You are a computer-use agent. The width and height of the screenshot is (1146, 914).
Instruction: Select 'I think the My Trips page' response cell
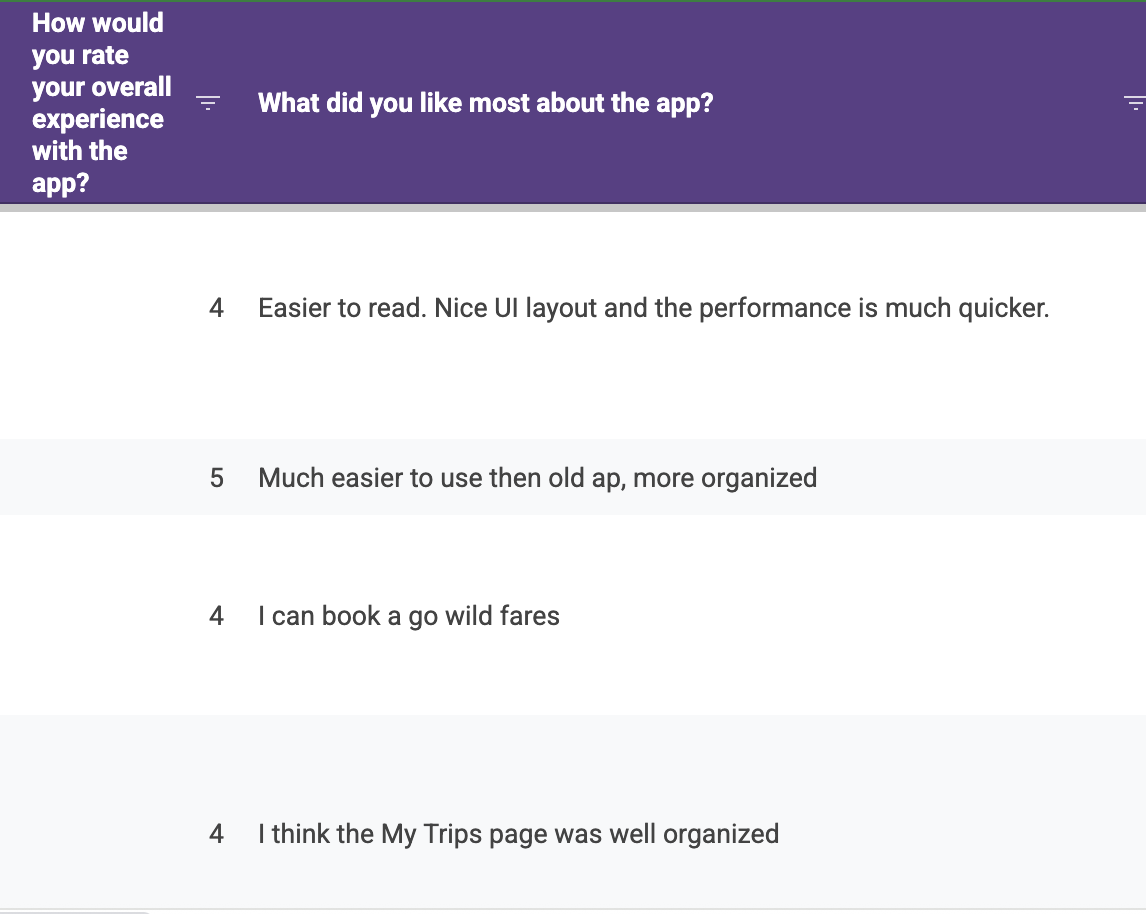[518, 834]
